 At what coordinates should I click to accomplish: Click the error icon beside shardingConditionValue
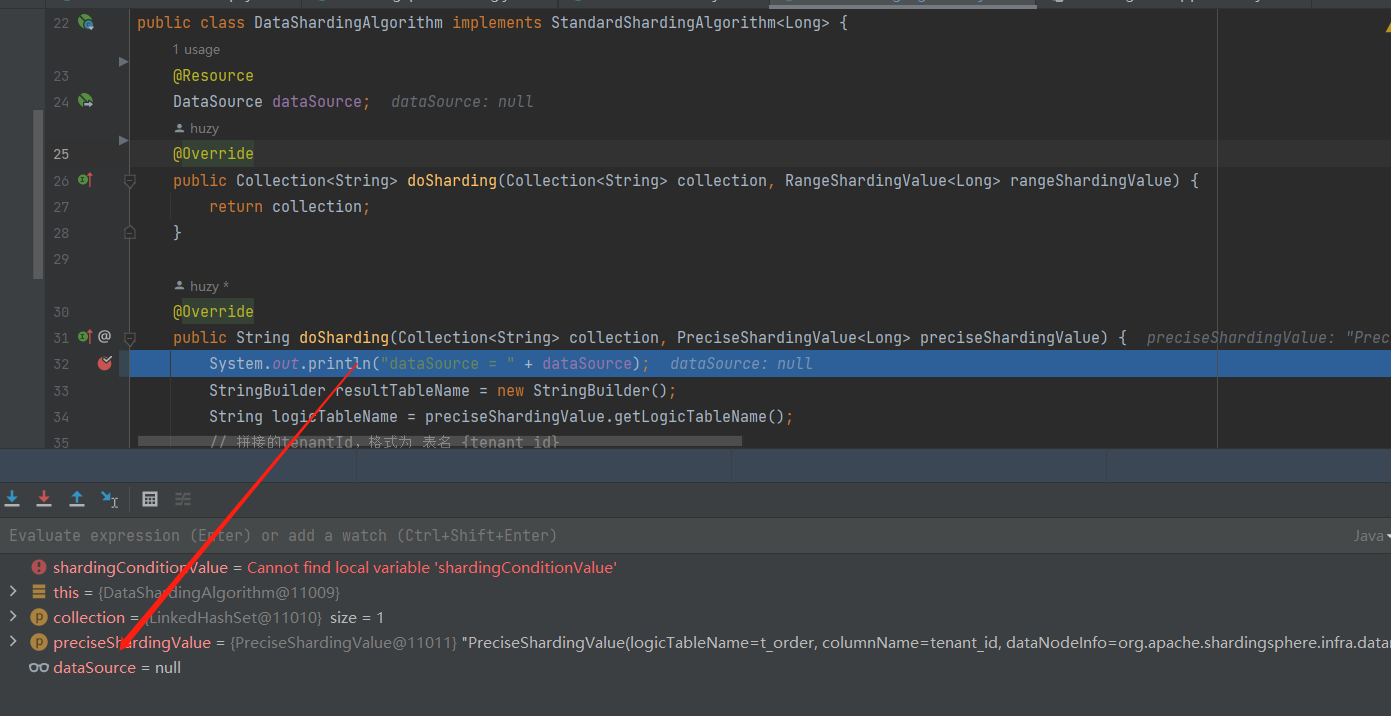pos(38,567)
